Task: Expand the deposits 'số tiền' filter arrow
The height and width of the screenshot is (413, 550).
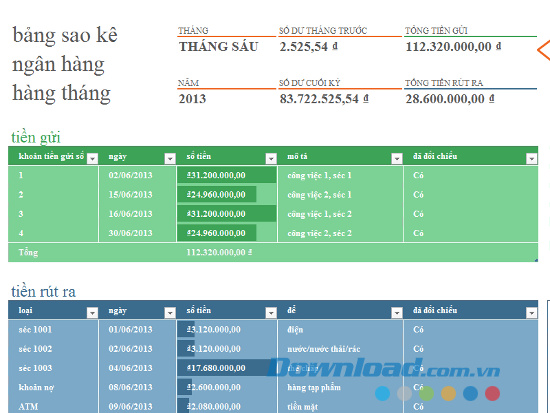Action: click(x=271, y=159)
